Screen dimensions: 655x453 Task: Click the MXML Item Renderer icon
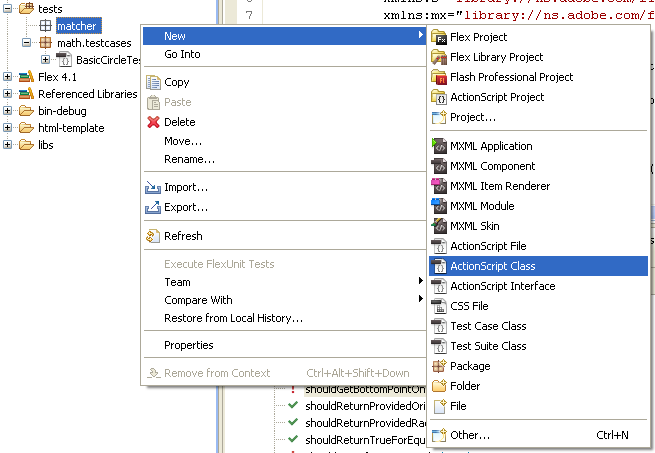[x=439, y=186]
